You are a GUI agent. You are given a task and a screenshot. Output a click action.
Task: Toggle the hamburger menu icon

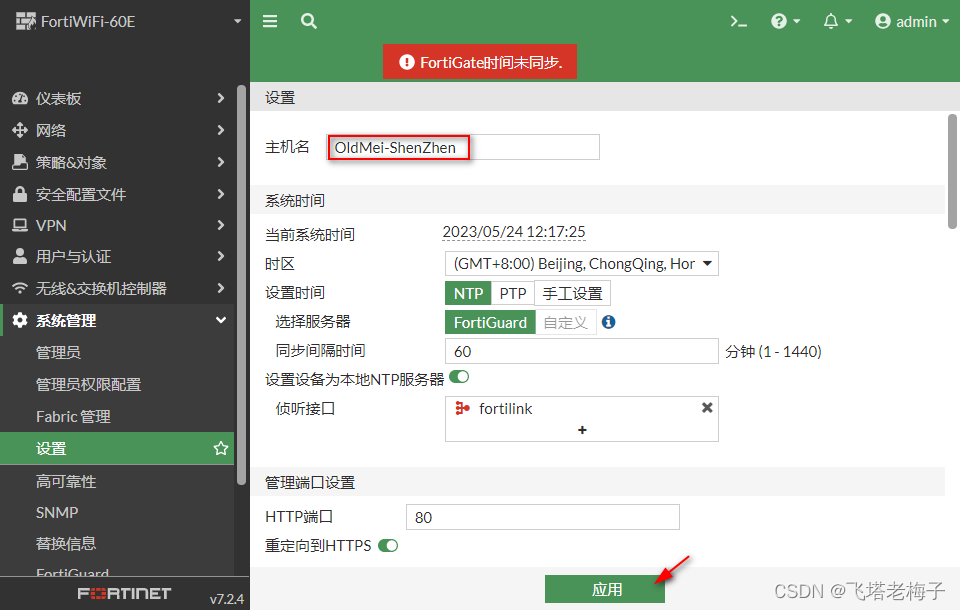(x=270, y=21)
